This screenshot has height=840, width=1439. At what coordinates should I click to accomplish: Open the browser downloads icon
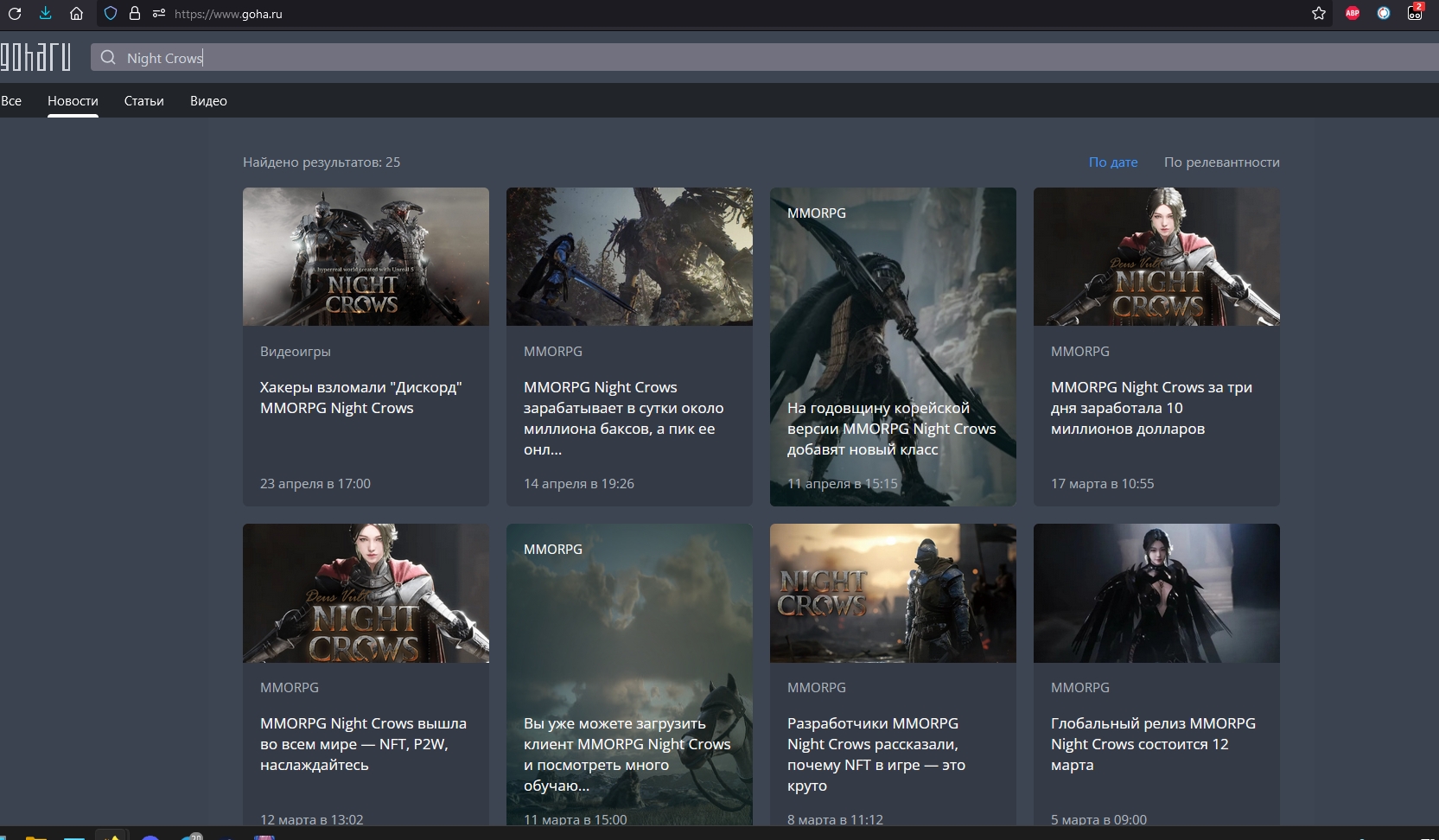pos(46,14)
